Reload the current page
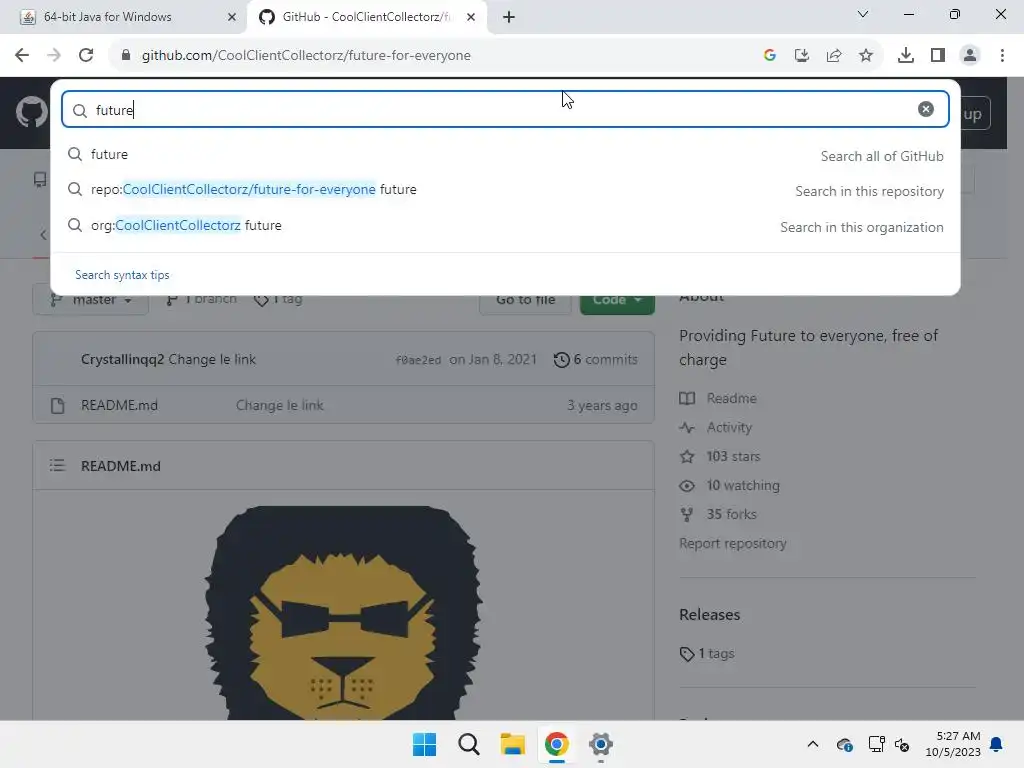Viewport: 1024px width, 768px height. (x=86, y=56)
